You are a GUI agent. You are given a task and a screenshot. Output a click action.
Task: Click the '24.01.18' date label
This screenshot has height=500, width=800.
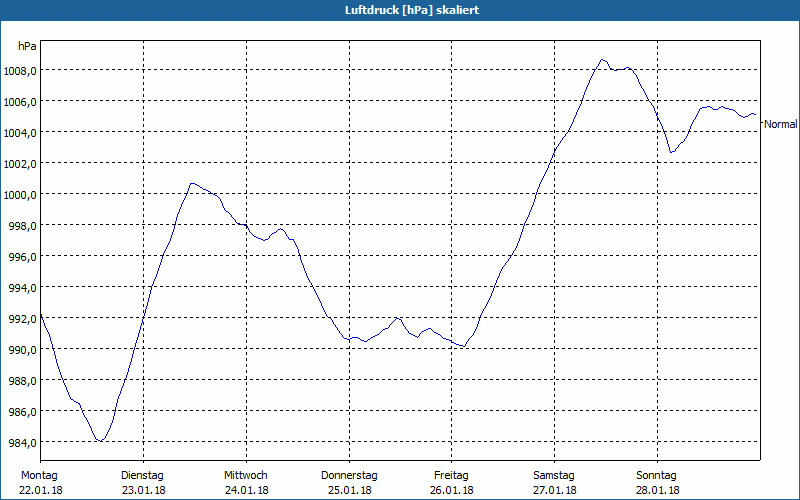tap(246, 490)
